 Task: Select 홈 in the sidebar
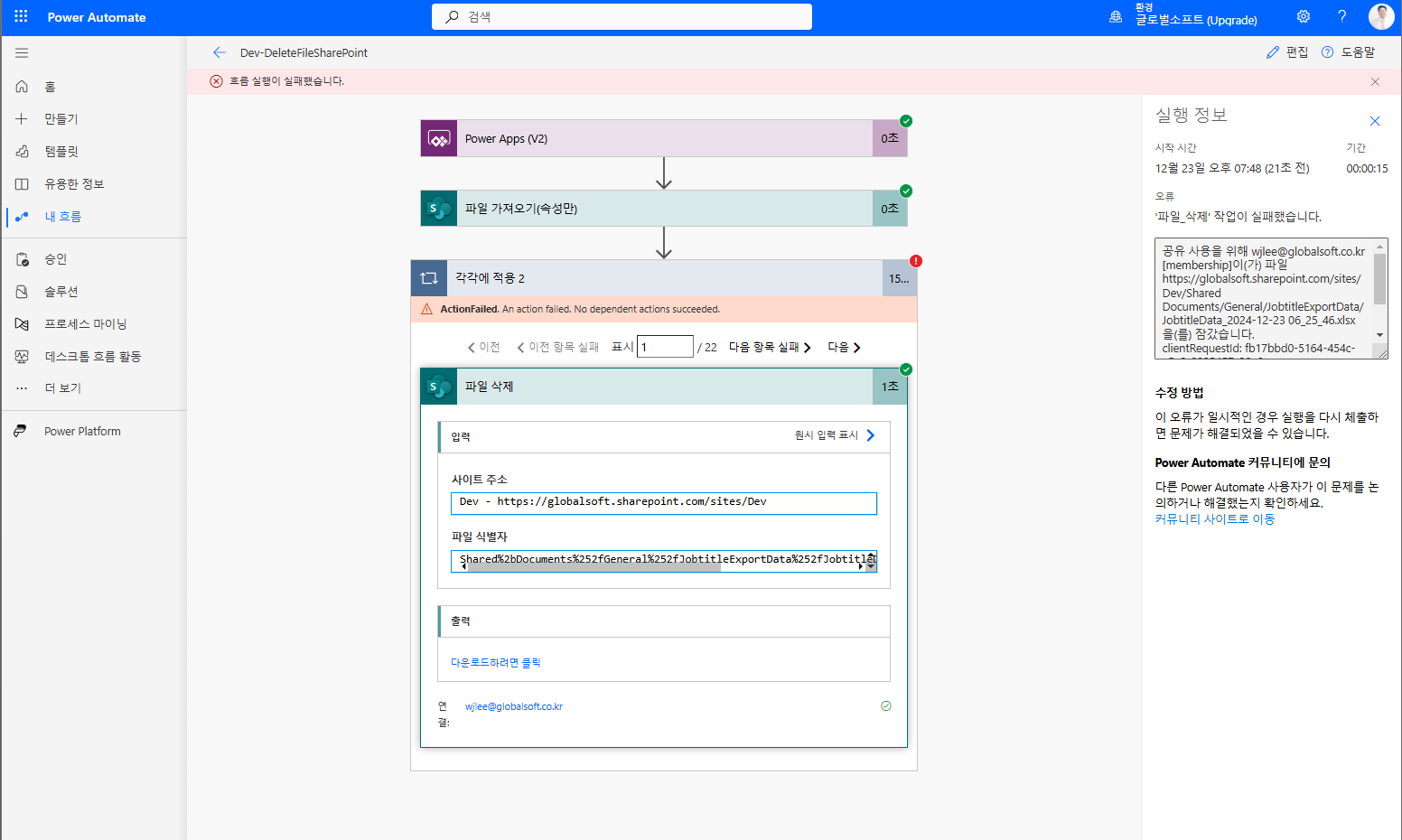[94, 87]
